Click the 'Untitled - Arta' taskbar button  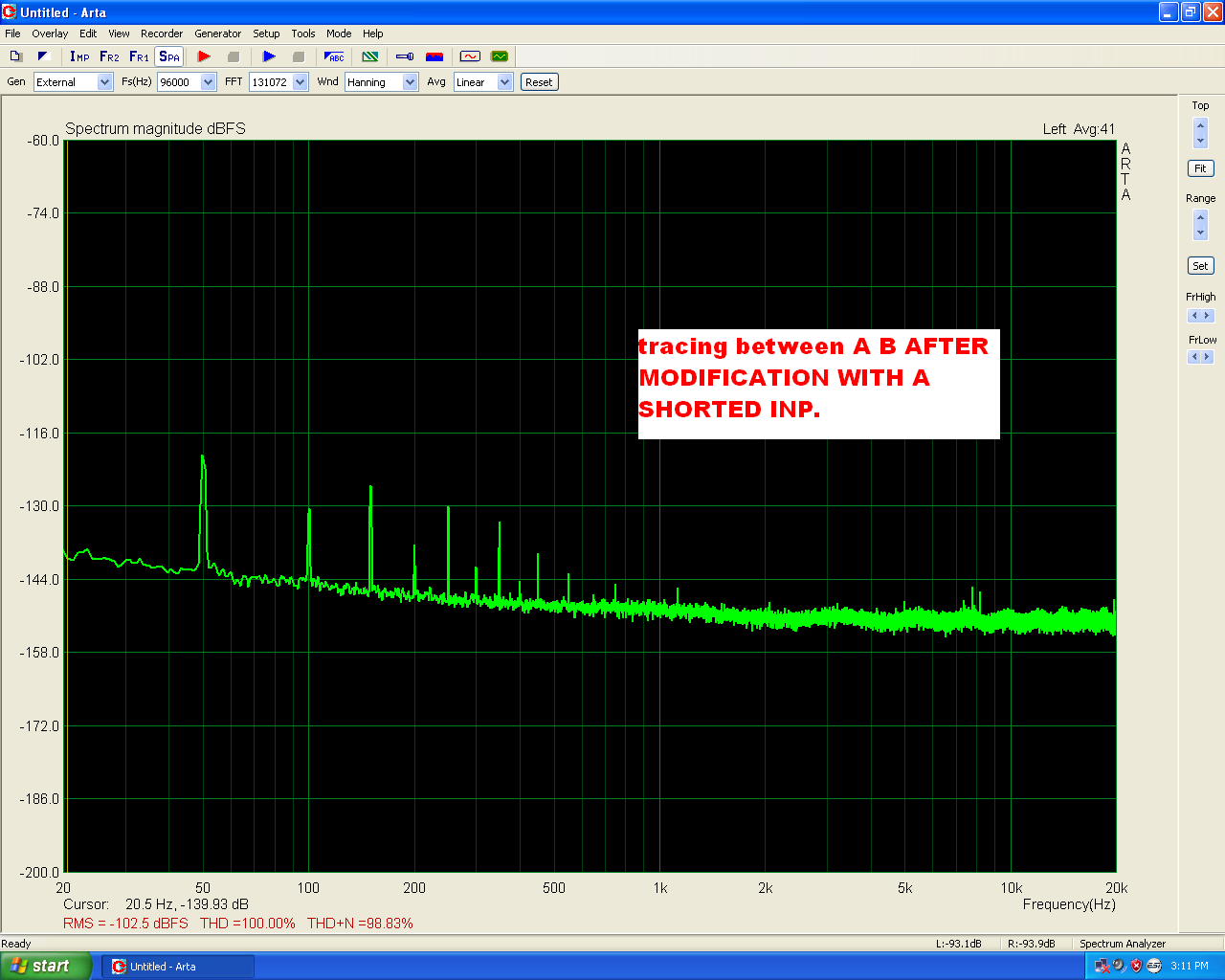(178, 967)
